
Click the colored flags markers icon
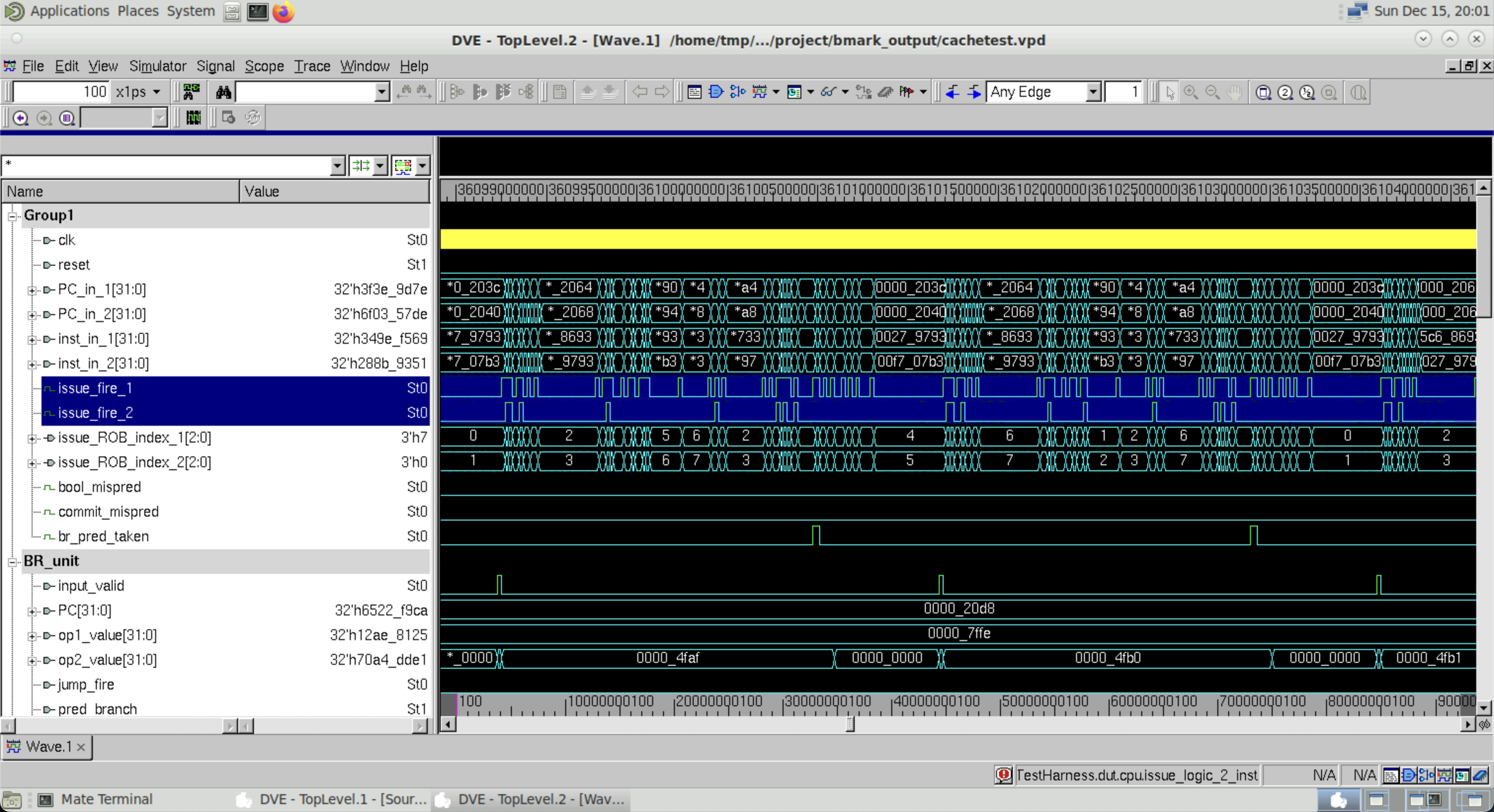tap(907, 92)
